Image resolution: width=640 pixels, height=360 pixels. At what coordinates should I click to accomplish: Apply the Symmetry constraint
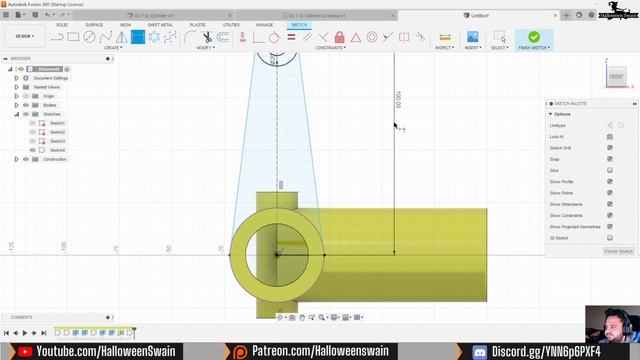(x=404, y=37)
